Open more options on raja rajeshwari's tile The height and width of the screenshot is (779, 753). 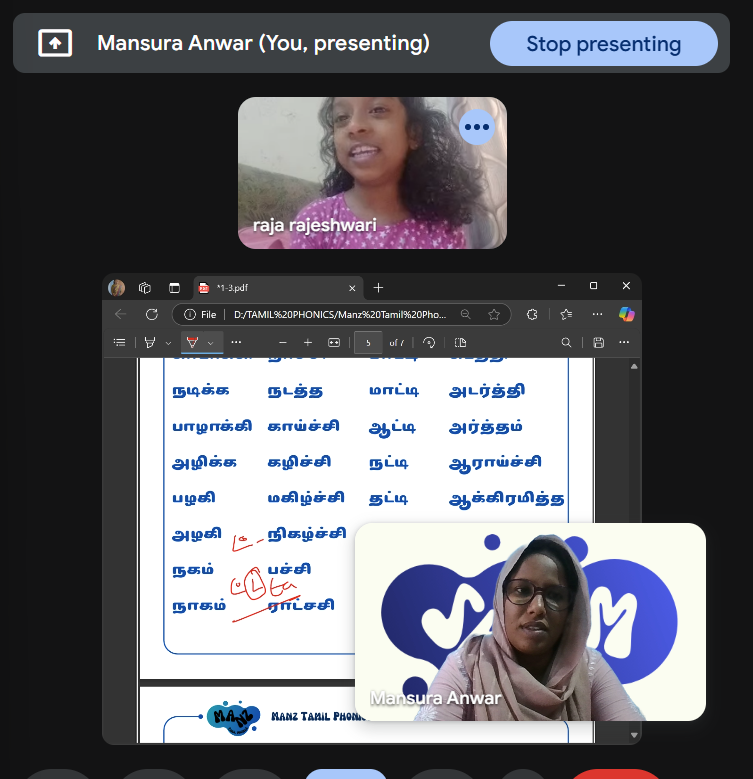pyautogui.click(x=477, y=127)
